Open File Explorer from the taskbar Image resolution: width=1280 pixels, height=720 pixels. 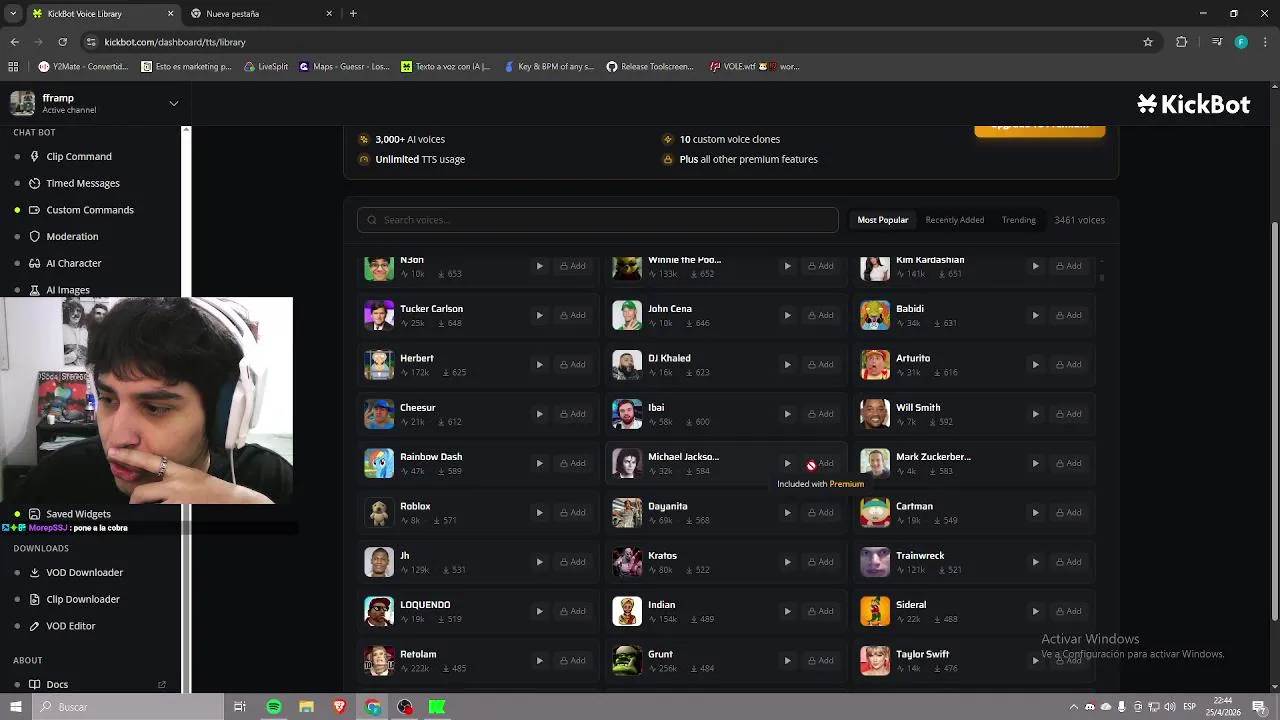tap(306, 707)
